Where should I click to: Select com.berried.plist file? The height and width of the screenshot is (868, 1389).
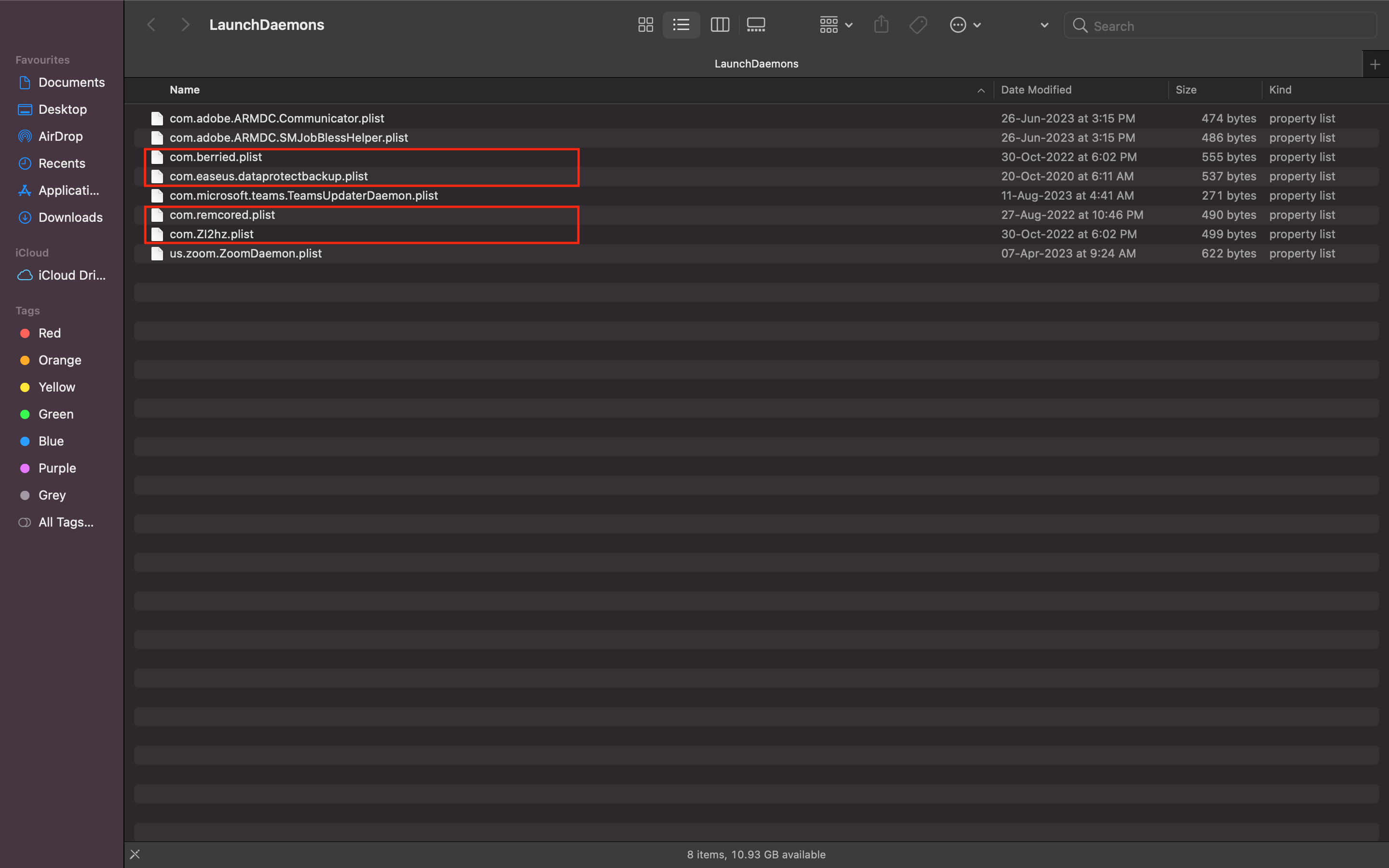[216, 157]
